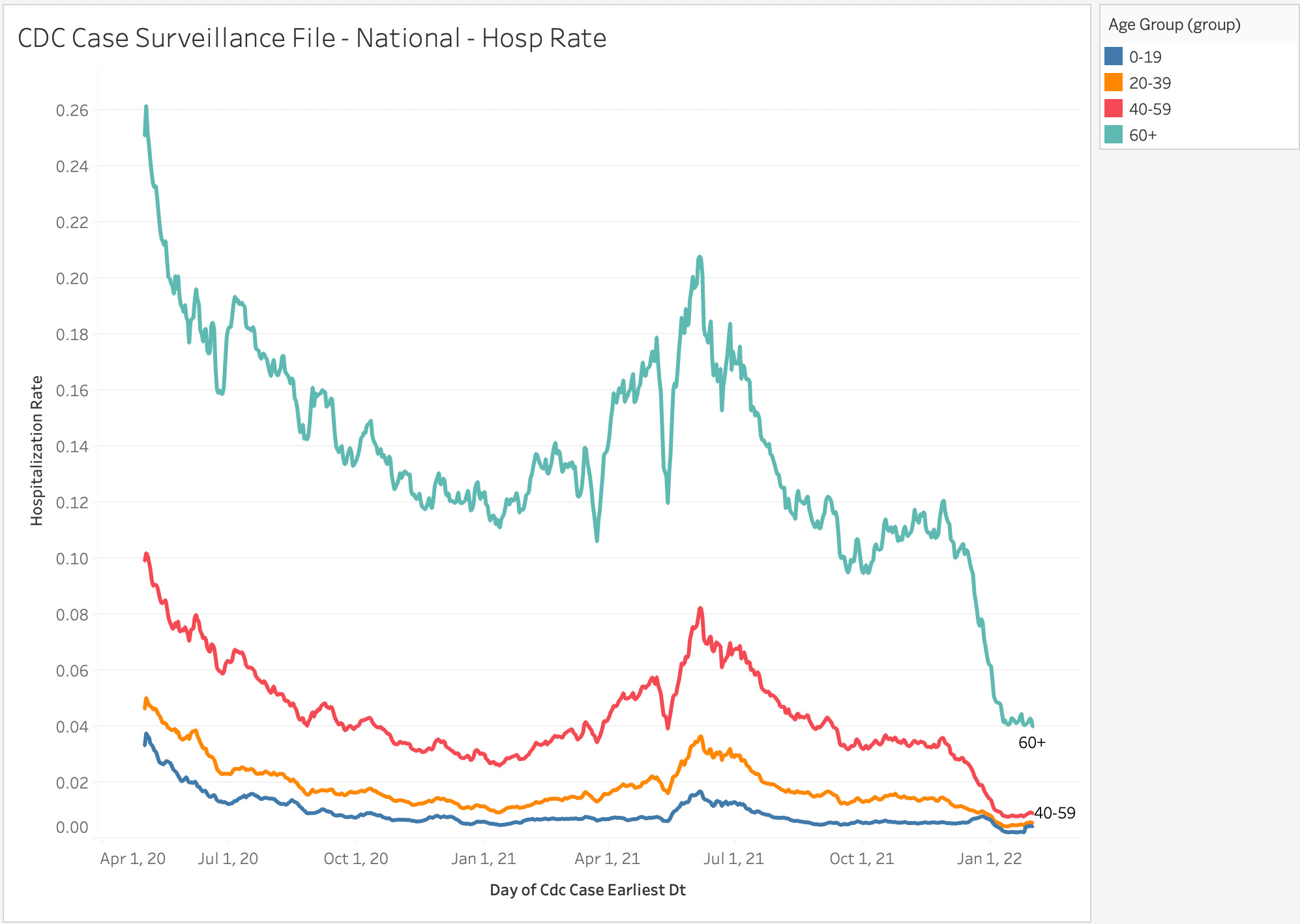Select the 0-19 legend label

coord(1145,57)
